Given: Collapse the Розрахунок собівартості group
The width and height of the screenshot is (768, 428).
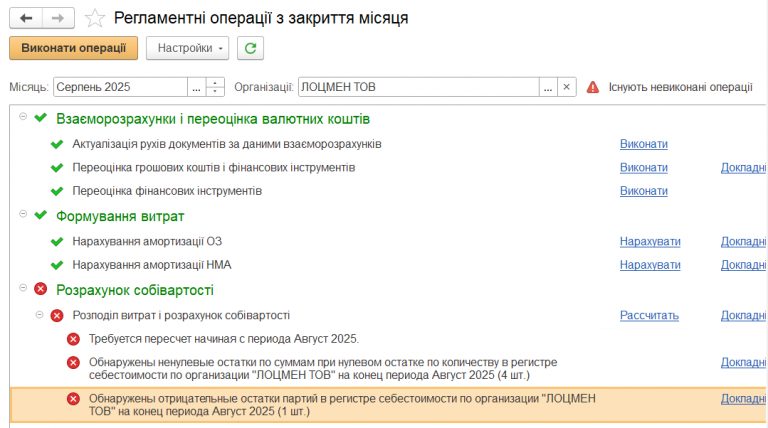Looking at the screenshot, I should click(x=23, y=288).
